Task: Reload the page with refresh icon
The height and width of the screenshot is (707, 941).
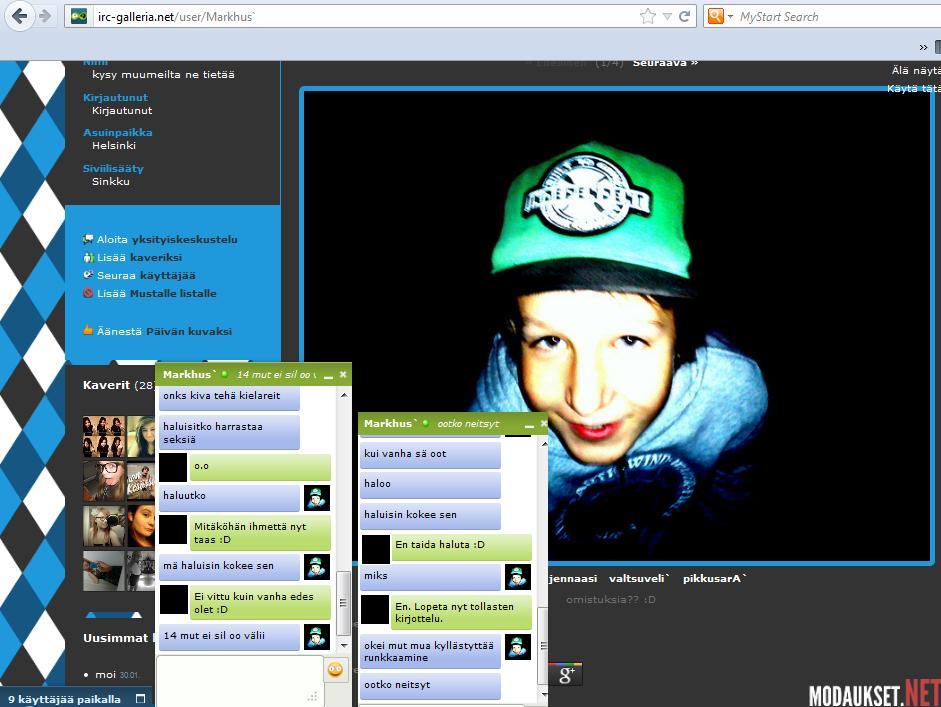Action: coord(684,16)
